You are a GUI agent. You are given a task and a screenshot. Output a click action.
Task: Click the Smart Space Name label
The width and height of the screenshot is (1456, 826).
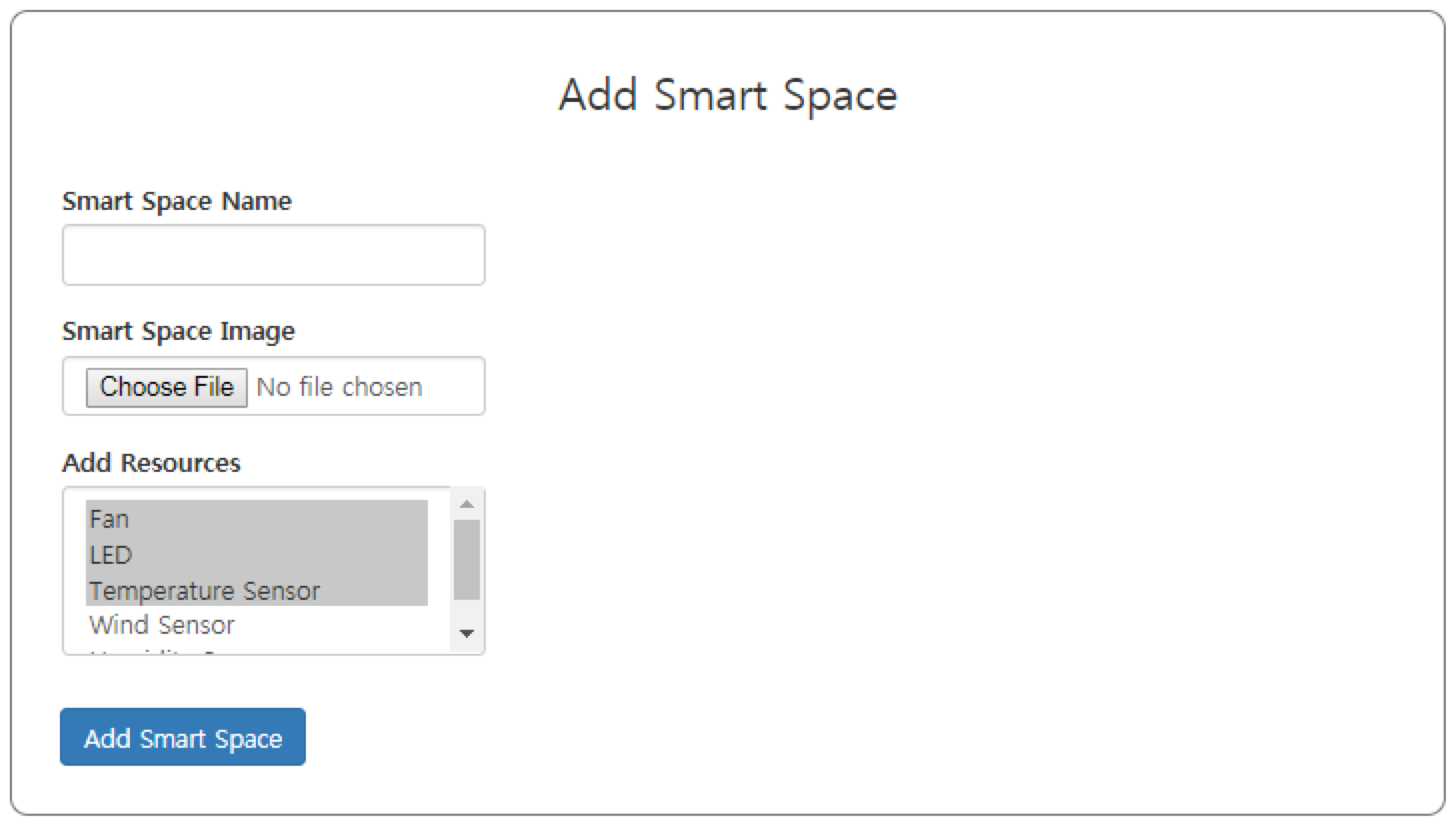pyautogui.click(x=177, y=201)
